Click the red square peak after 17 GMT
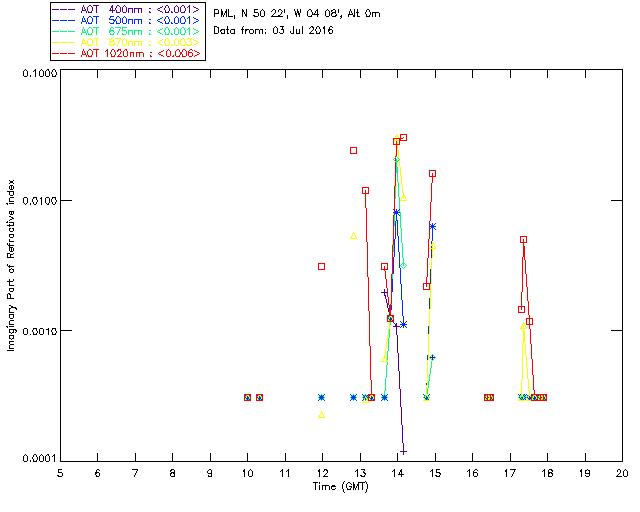The width and height of the screenshot is (640, 512). (x=523, y=240)
